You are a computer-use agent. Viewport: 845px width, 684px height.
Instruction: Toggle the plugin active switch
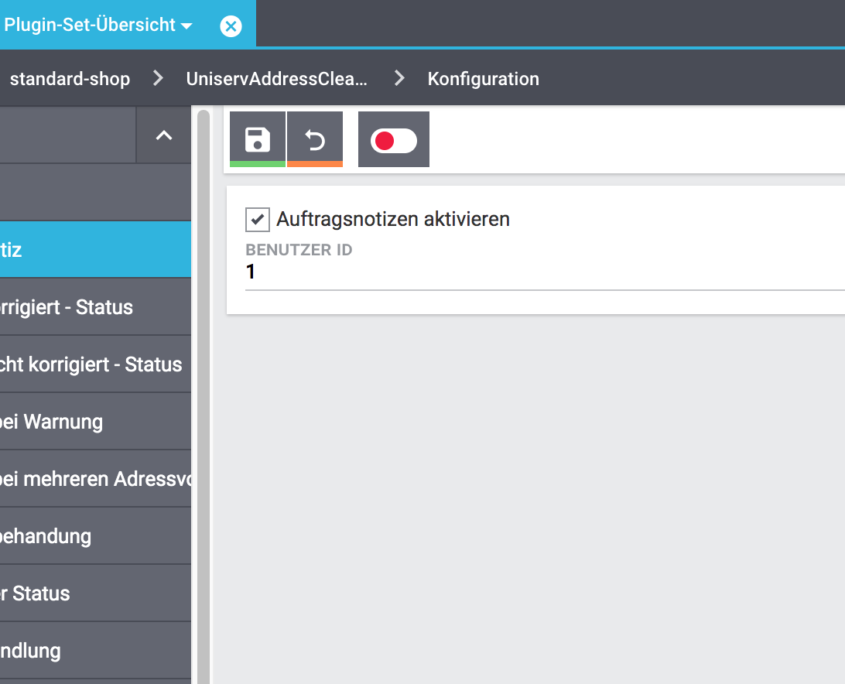coord(394,141)
